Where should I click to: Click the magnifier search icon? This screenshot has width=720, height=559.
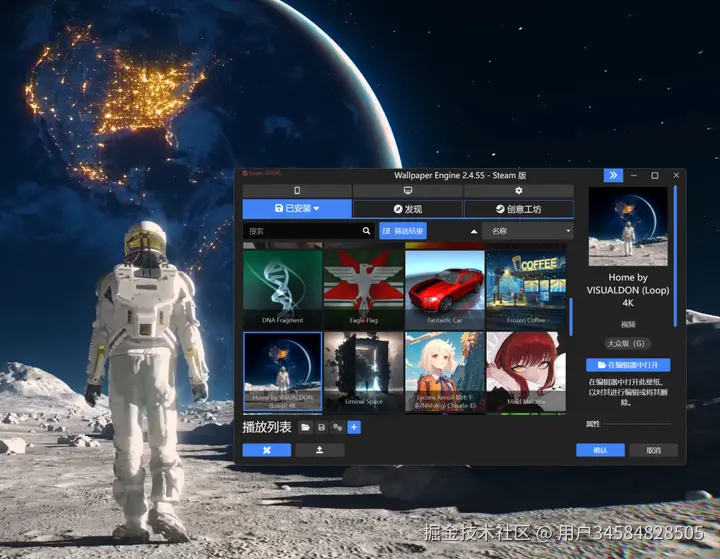[x=366, y=231]
